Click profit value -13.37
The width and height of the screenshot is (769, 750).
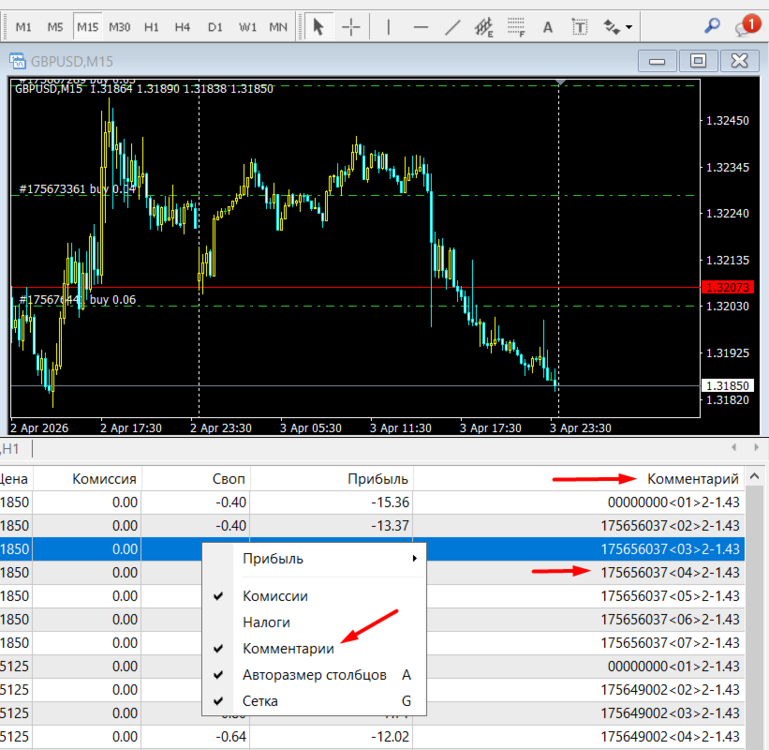pyautogui.click(x=390, y=526)
